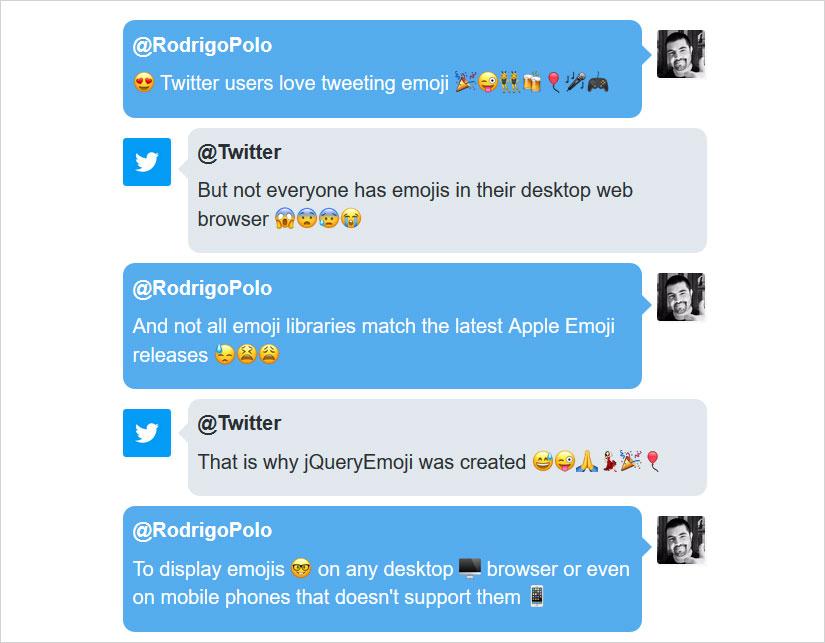Click the desktop computer emoji

(x=470, y=568)
